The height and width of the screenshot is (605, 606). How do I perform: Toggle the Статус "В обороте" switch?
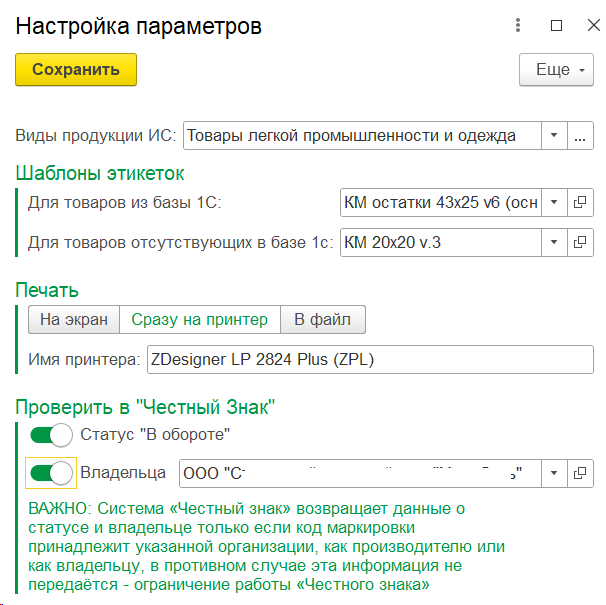[51, 434]
